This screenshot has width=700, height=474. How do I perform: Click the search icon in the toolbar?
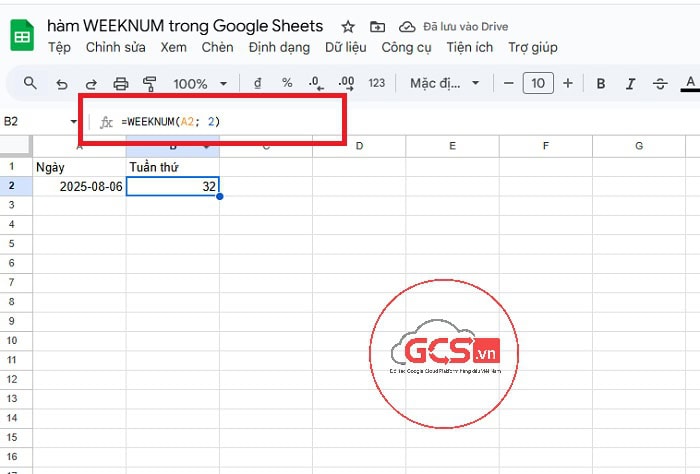click(30, 84)
